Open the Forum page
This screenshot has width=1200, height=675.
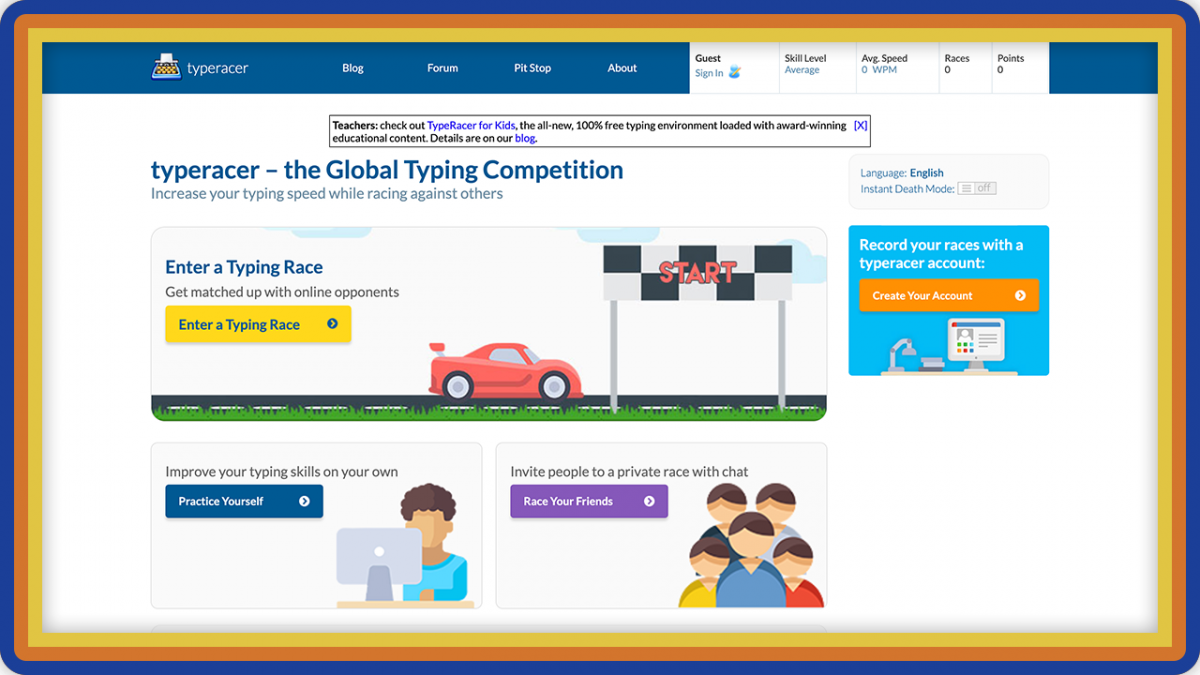tap(442, 68)
